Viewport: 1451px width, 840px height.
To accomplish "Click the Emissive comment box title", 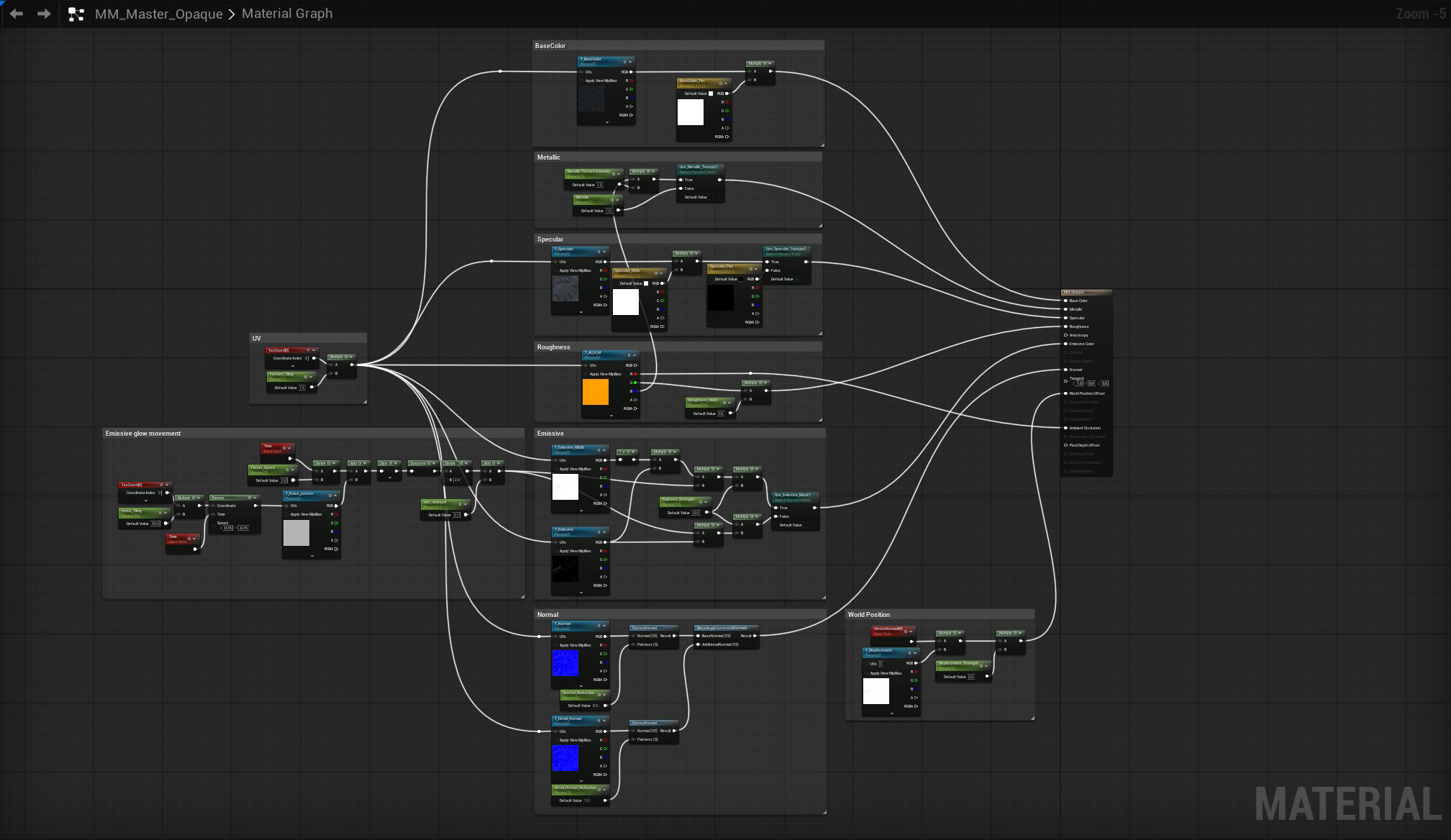I will coord(550,434).
